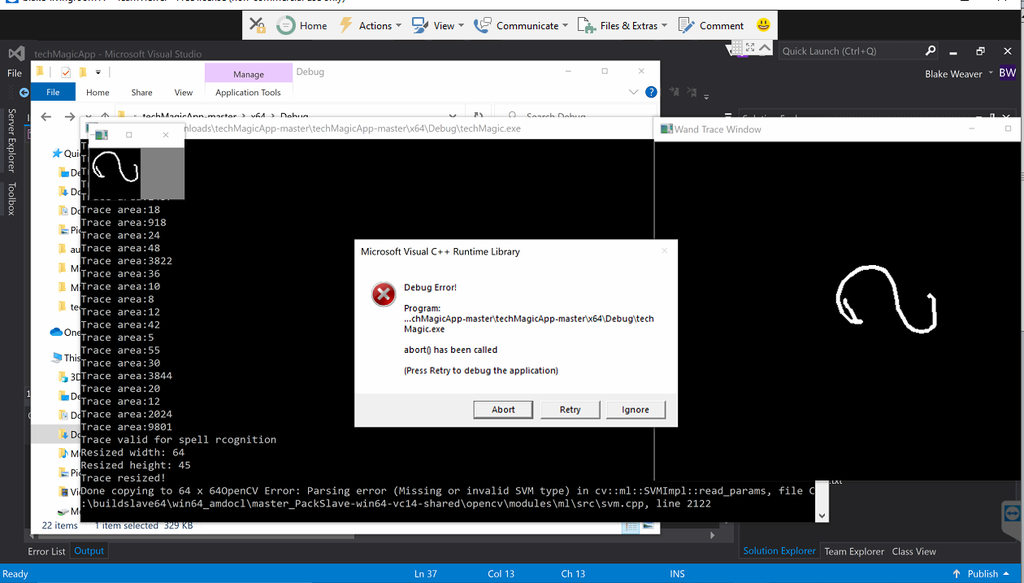
Task: Click the BW account avatar
Action: 1007,73
